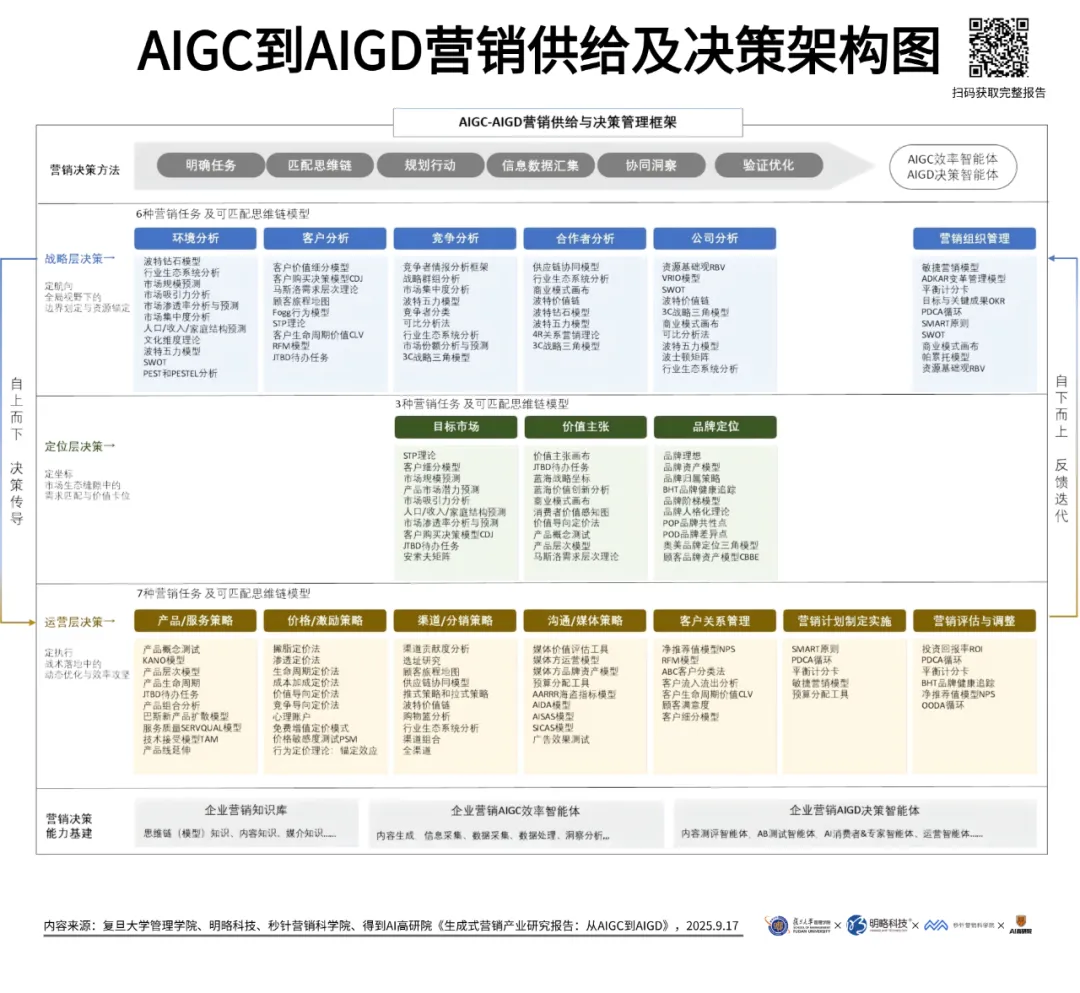The height and width of the screenshot is (993, 1080).
Task: Select the 品牌定位 green header
Action: pos(714,426)
